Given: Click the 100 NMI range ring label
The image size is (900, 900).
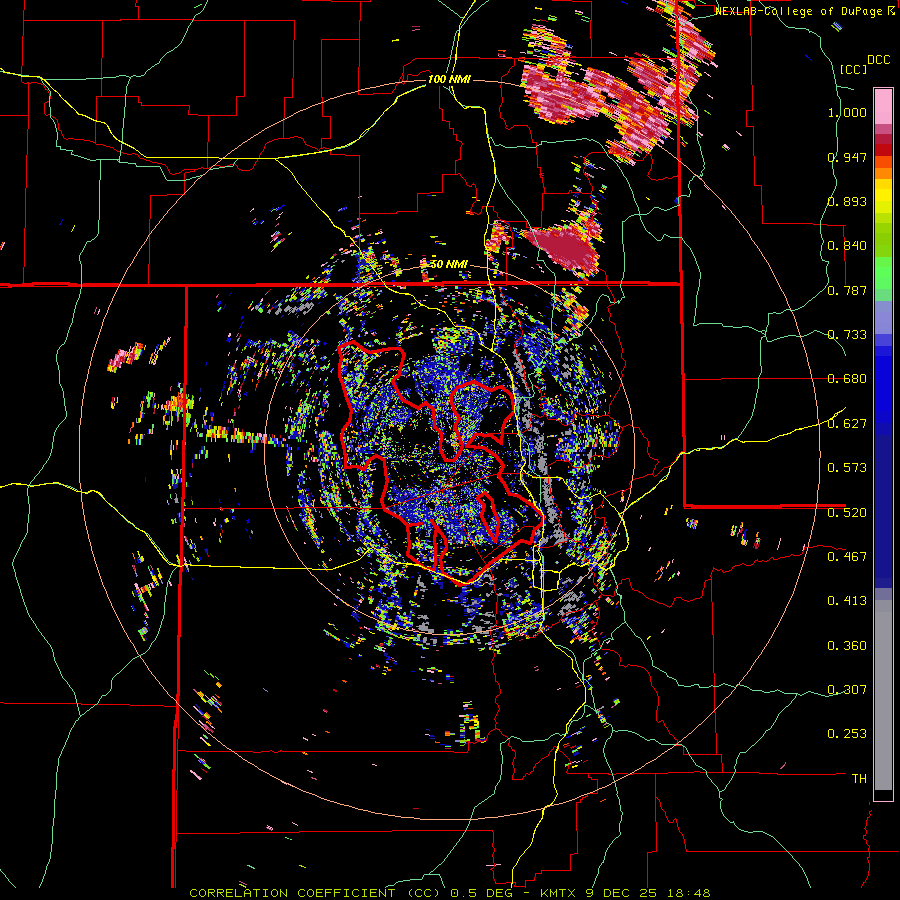Looking at the screenshot, I should coord(449,79).
